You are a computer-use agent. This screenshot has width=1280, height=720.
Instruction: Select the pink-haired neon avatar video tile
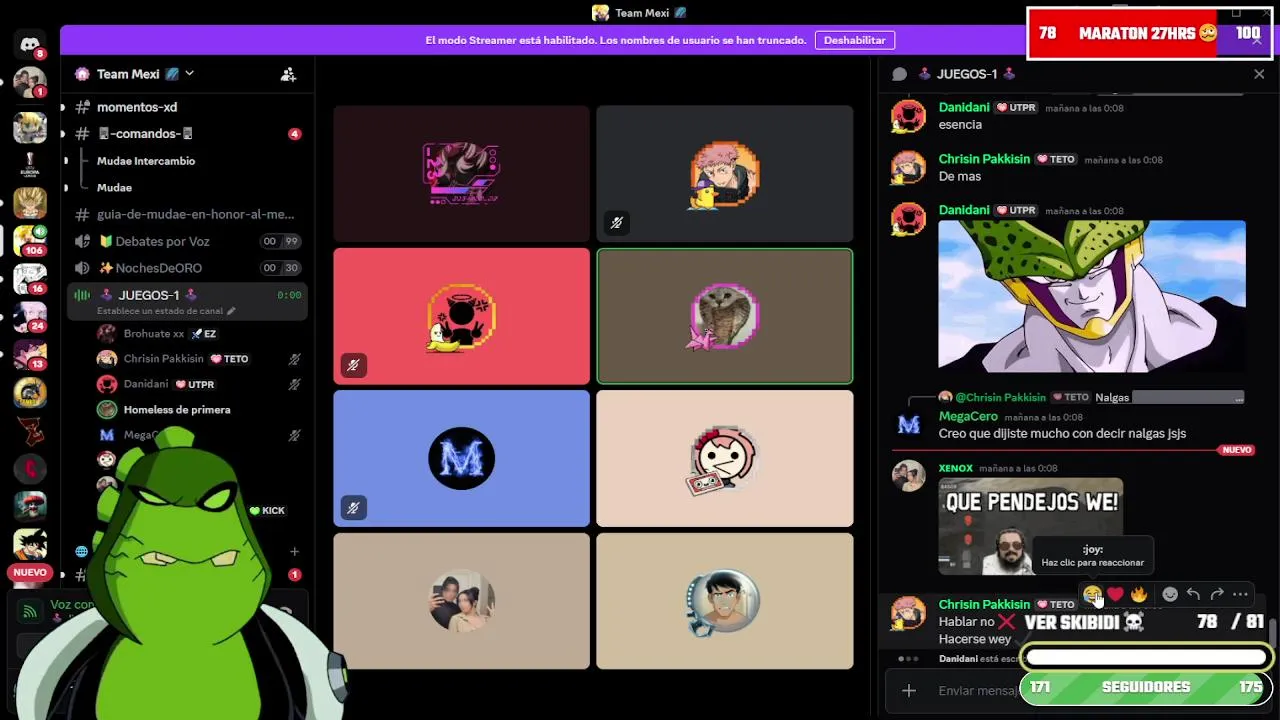point(461,174)
